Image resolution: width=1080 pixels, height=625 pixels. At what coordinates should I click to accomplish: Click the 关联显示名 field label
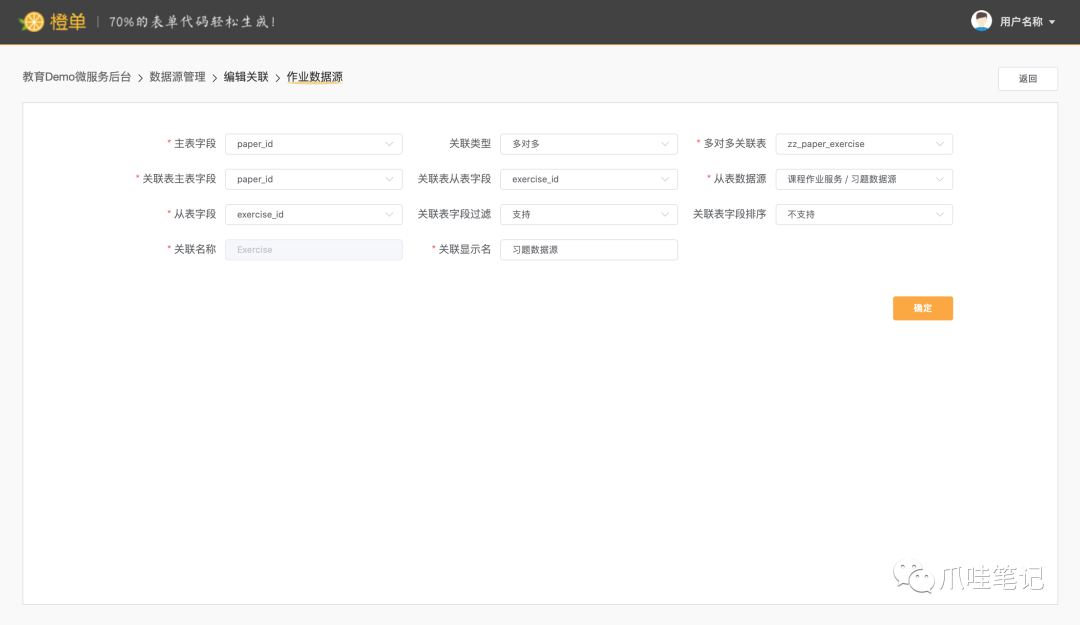[465, 249]
